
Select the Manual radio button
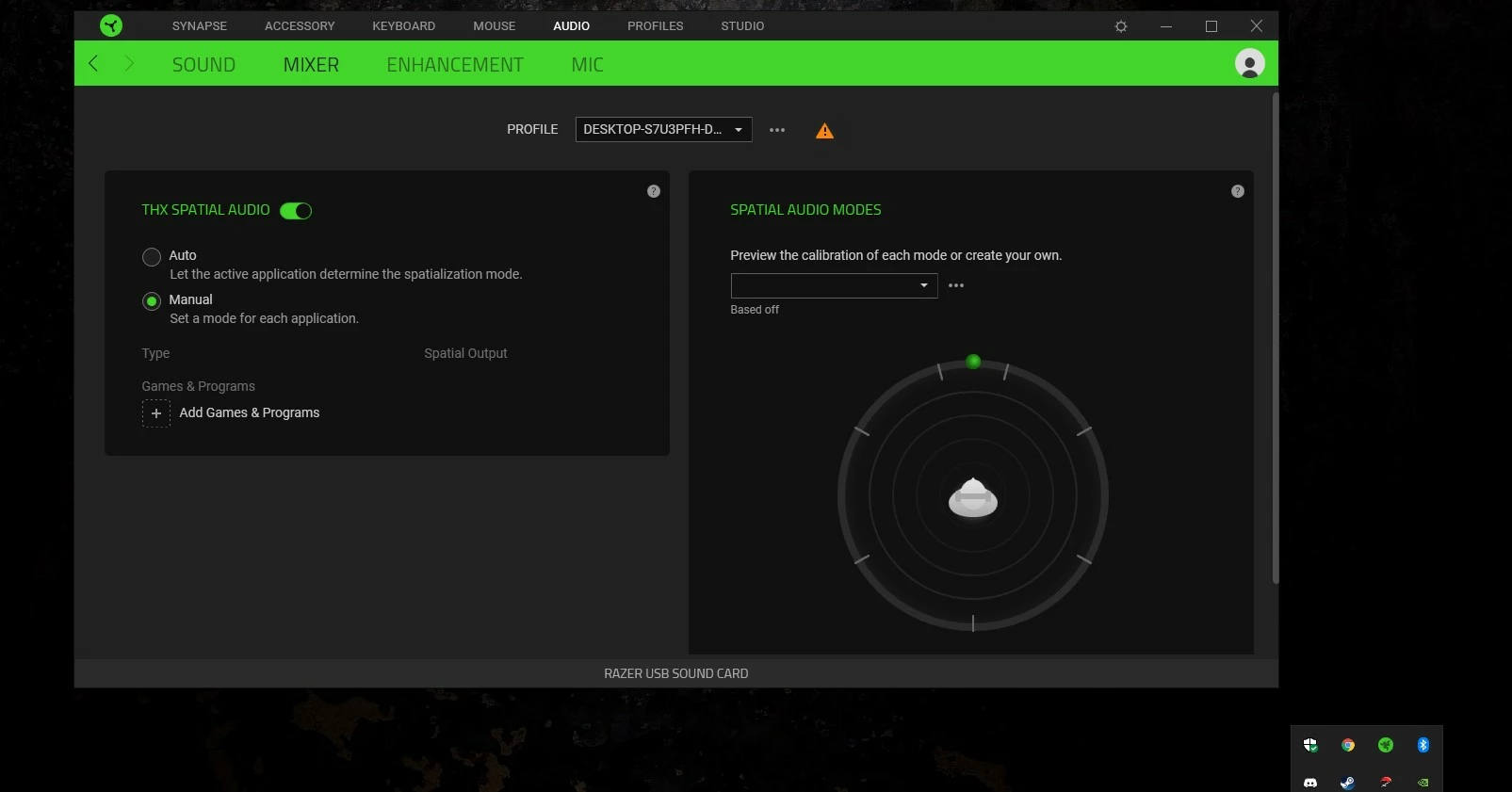click(x=152, y=301)
